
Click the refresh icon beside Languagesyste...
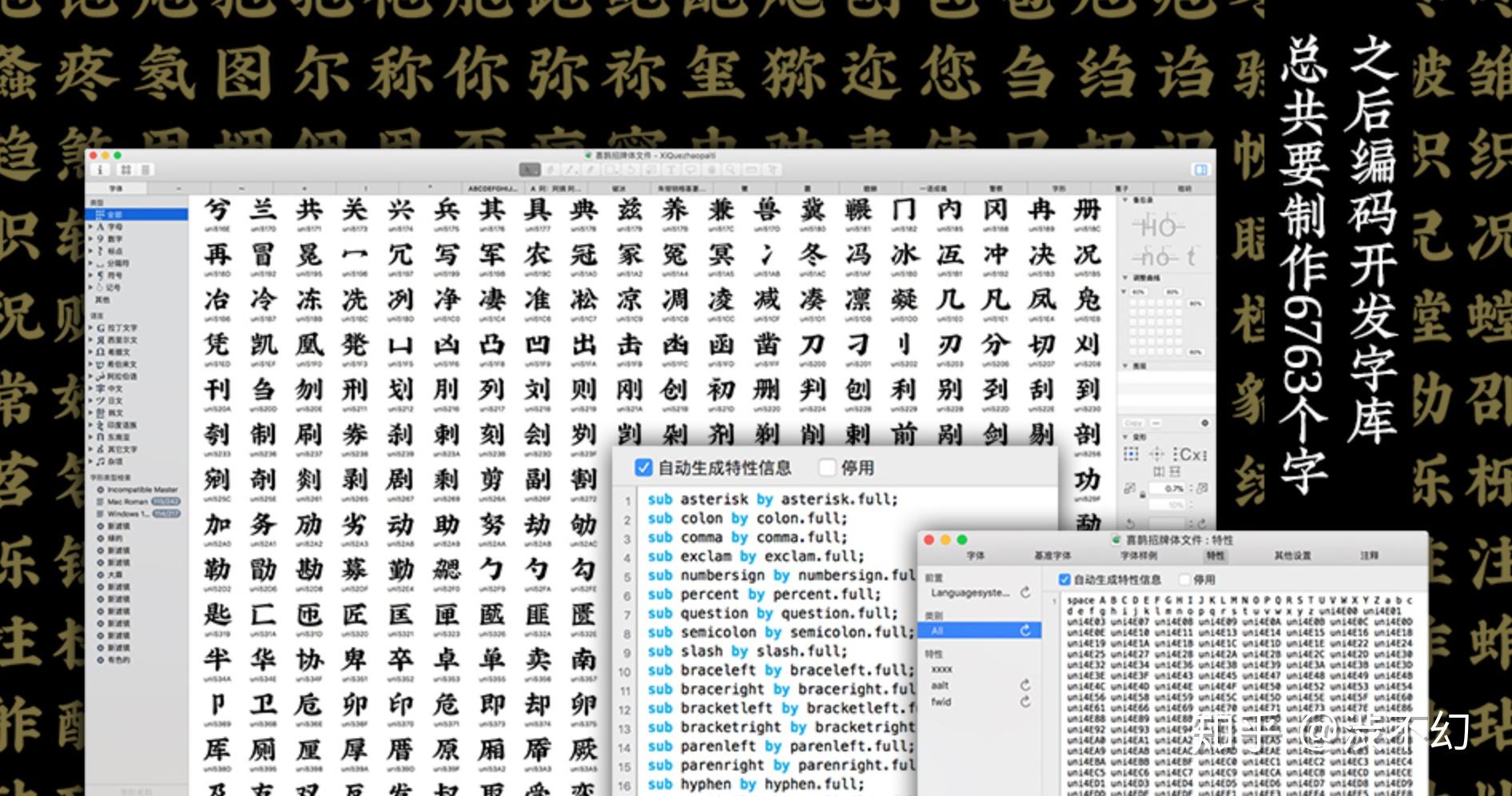[x=1025, y=592]
